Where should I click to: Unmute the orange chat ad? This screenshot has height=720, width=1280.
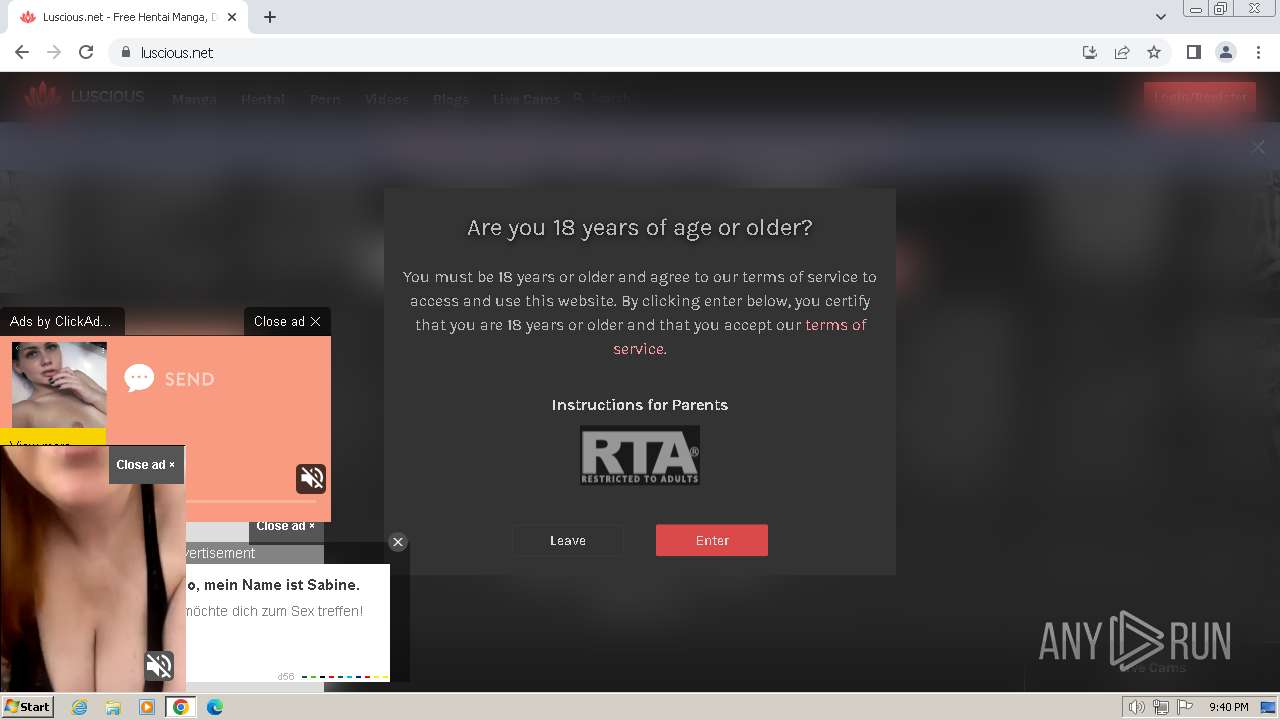[x=311, y=478]
